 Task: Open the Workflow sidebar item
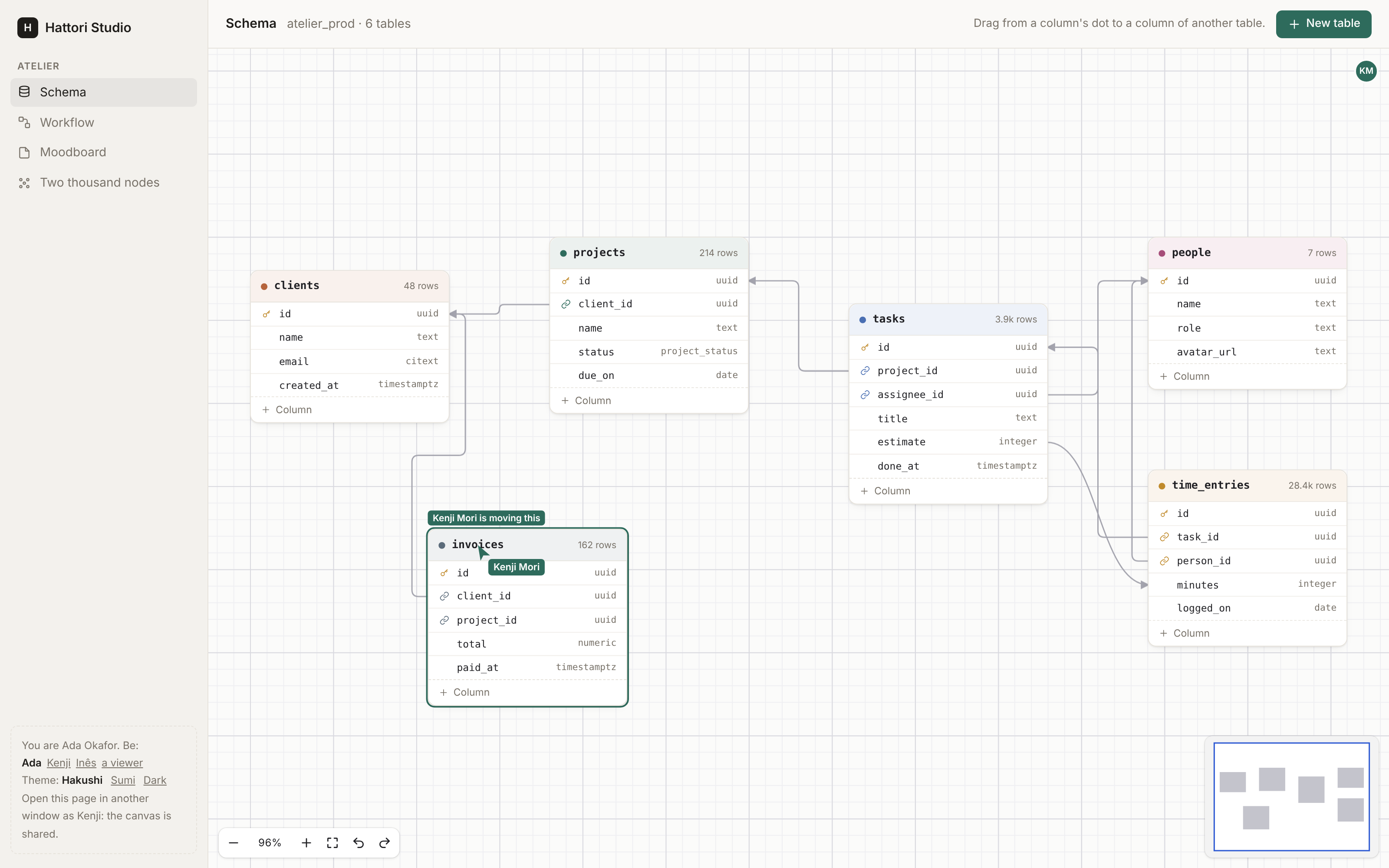coord(103,122)
